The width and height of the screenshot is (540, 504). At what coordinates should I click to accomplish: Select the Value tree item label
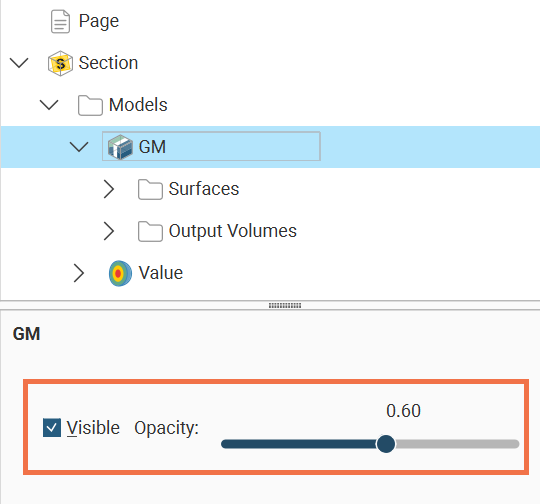point(160,273)
